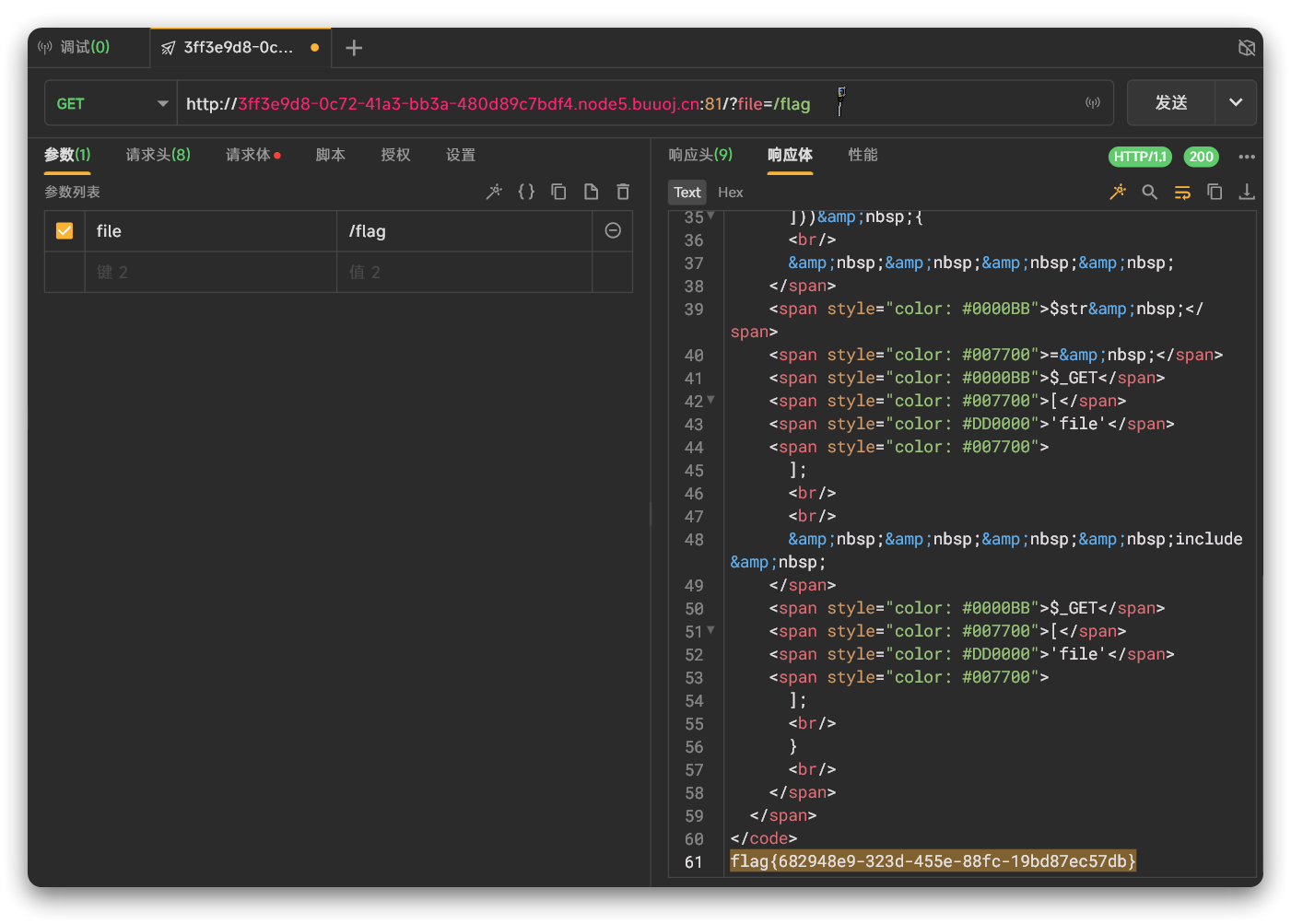The width and height of the screenshot is (1291, 924).
Task: Click the request URL input field
Action: [627, 103]
